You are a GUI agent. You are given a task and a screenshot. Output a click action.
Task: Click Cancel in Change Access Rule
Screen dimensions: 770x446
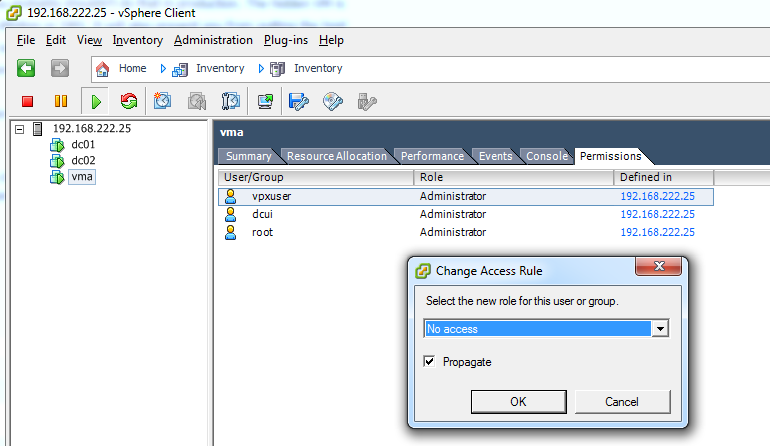[x=622, y=402]
